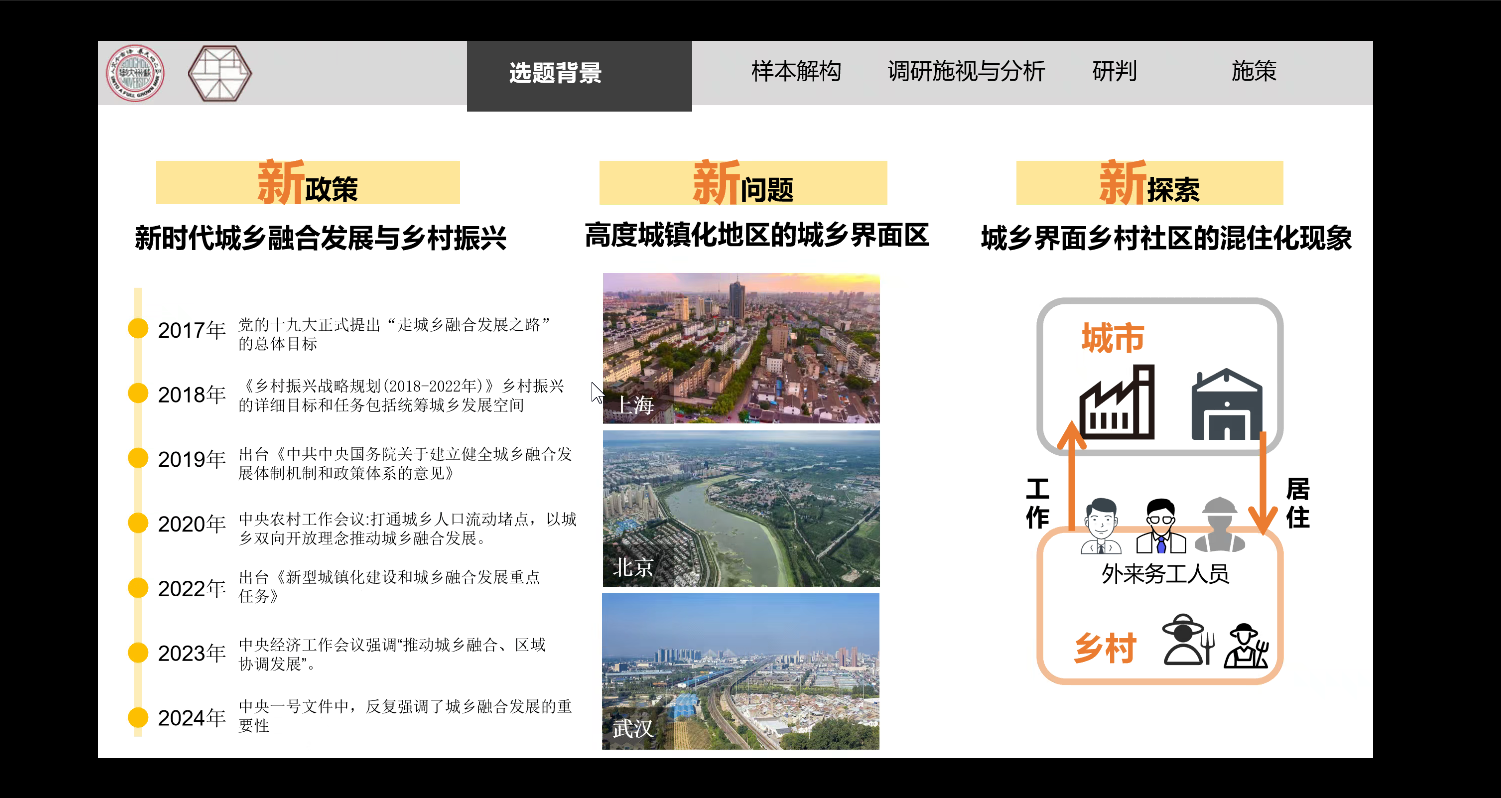
Task: Switch to the 样本解构 tab
Action: [796, 71]
